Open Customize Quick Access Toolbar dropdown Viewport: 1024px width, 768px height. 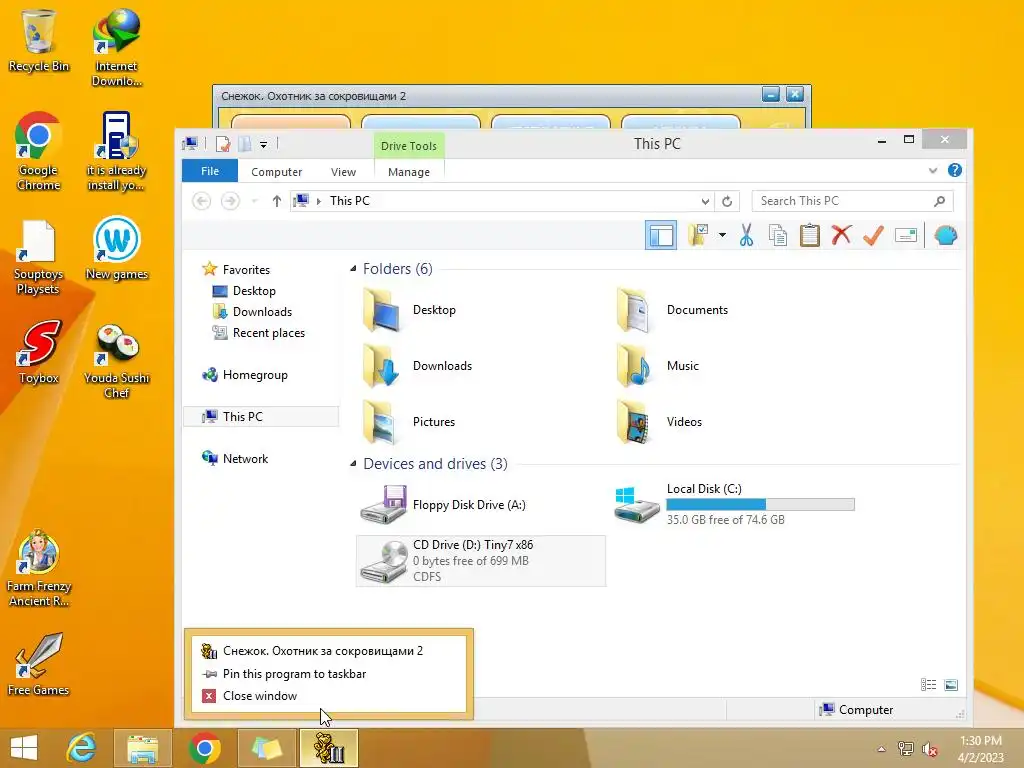(x=263, y=144)
